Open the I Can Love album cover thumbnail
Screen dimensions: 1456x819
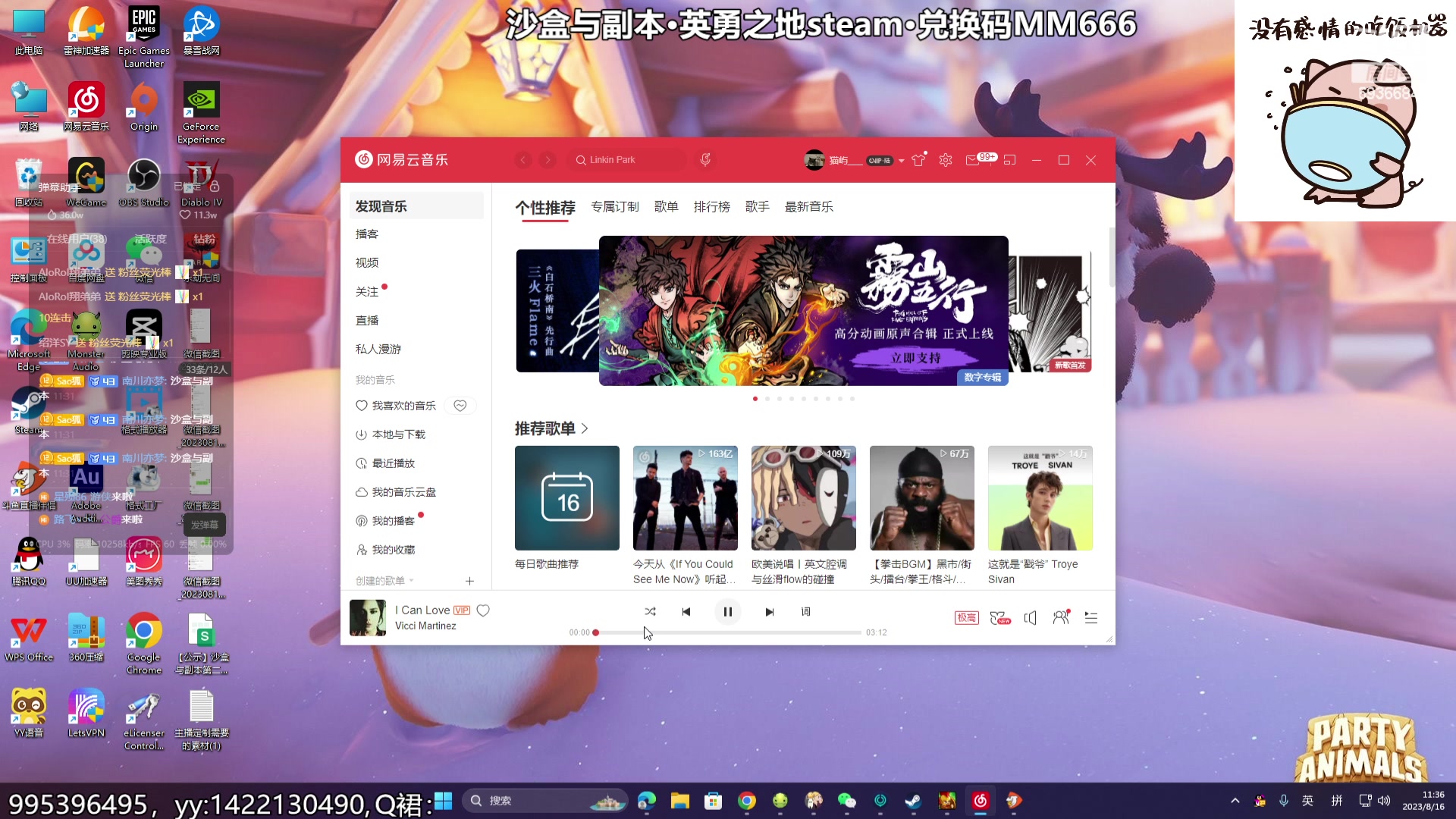tap(368, 618)
